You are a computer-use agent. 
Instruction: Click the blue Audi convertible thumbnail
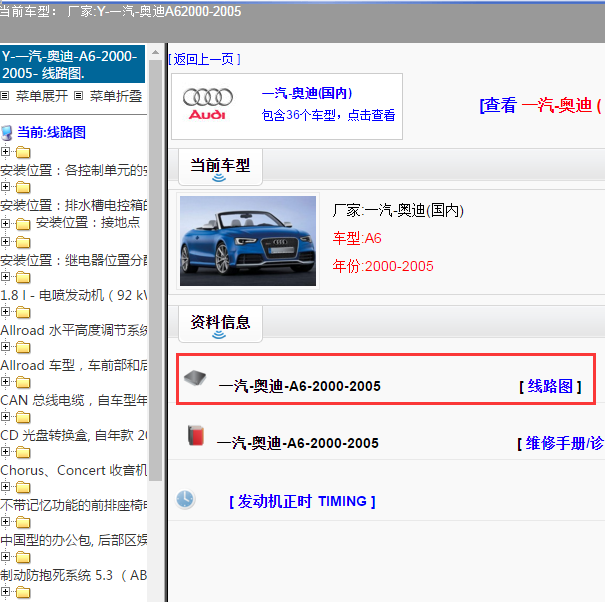point(248,241)
